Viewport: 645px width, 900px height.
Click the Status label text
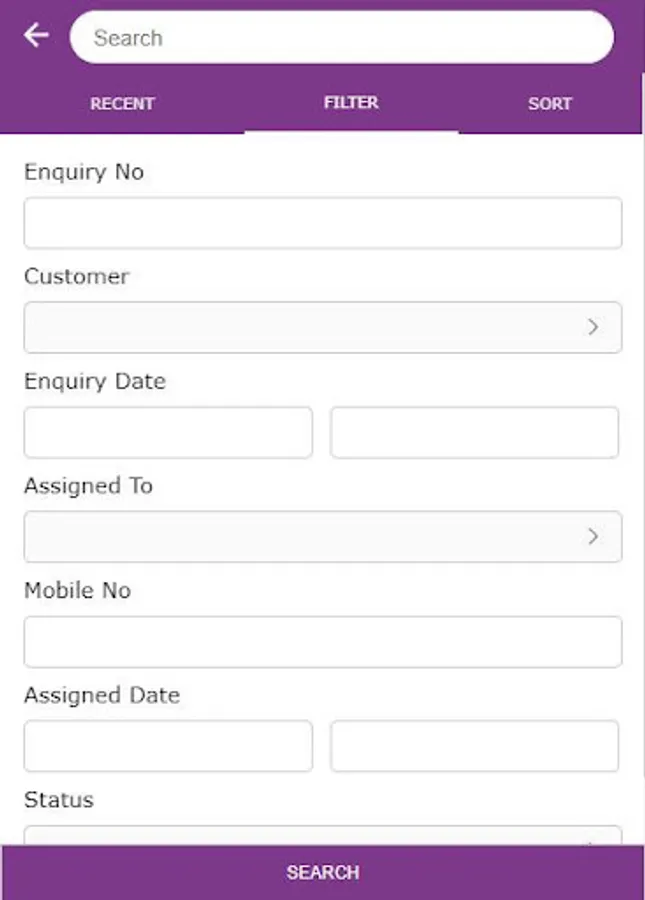(x=59, y=800)
